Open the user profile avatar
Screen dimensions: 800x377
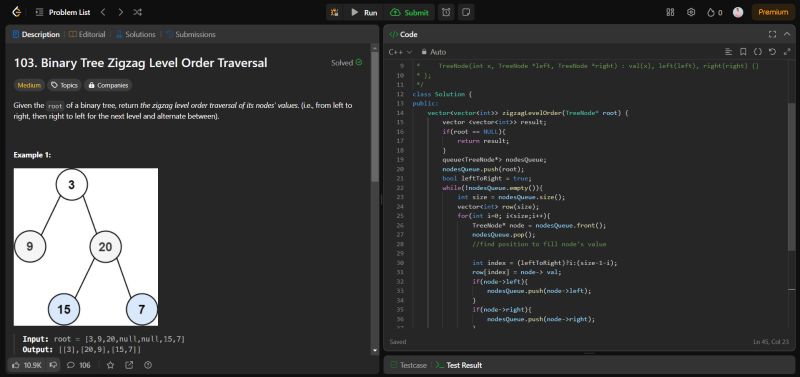(x=738, y=12)
